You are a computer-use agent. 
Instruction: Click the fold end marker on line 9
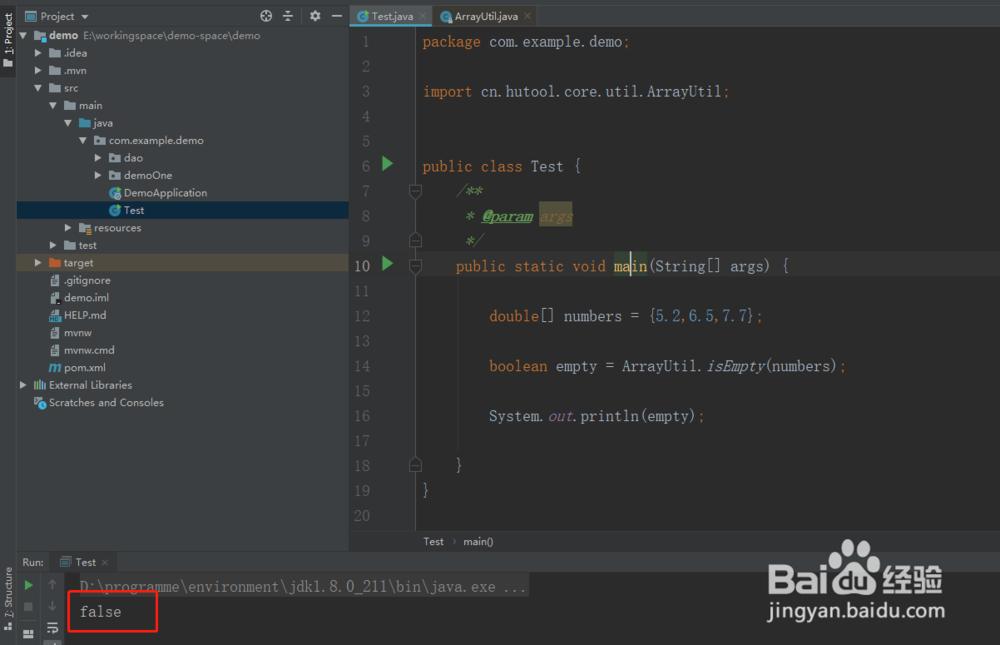(415, 241)
